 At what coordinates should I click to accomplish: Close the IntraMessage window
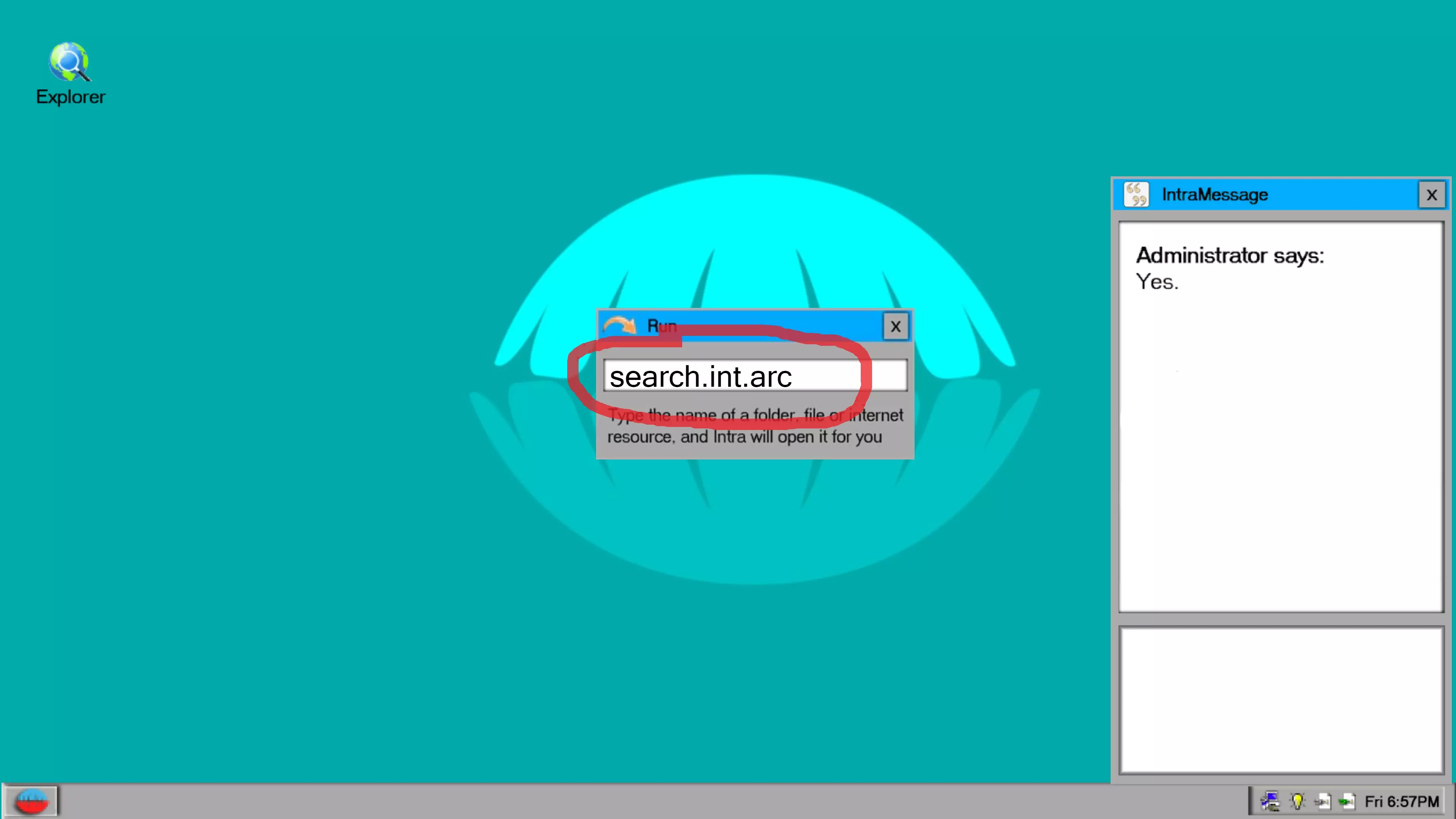click(1431, 195)
